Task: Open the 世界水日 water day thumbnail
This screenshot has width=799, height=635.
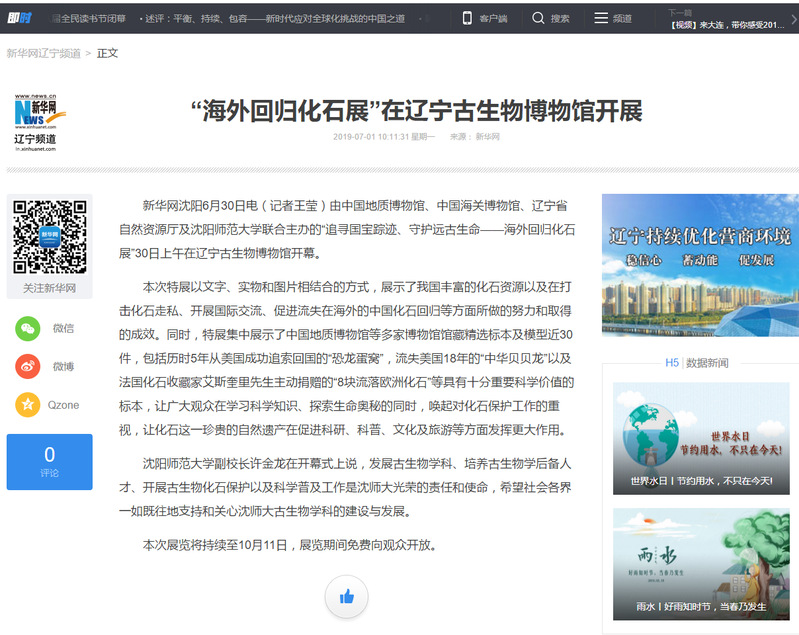Action: [x=700, y=438]
